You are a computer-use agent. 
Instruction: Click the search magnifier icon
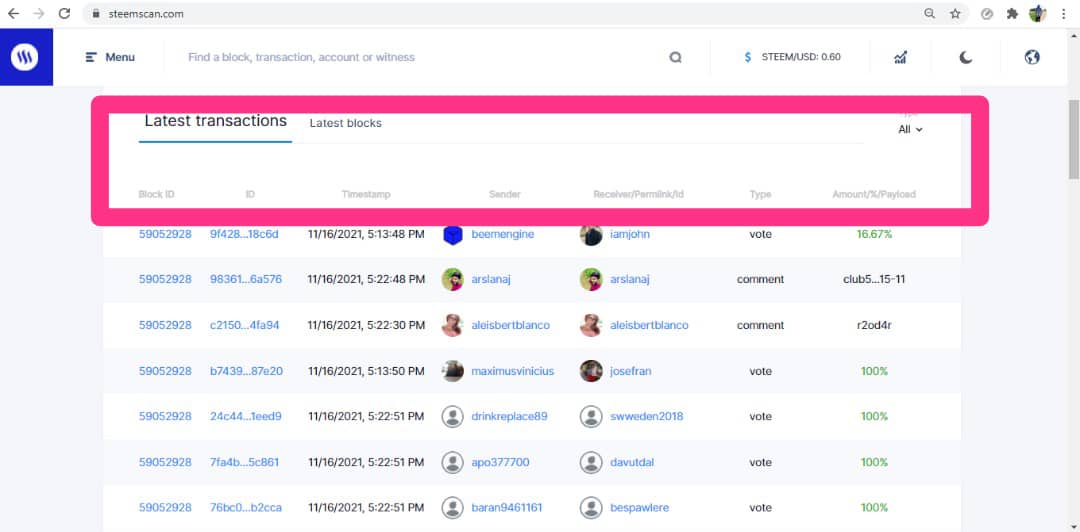point(675,57)
